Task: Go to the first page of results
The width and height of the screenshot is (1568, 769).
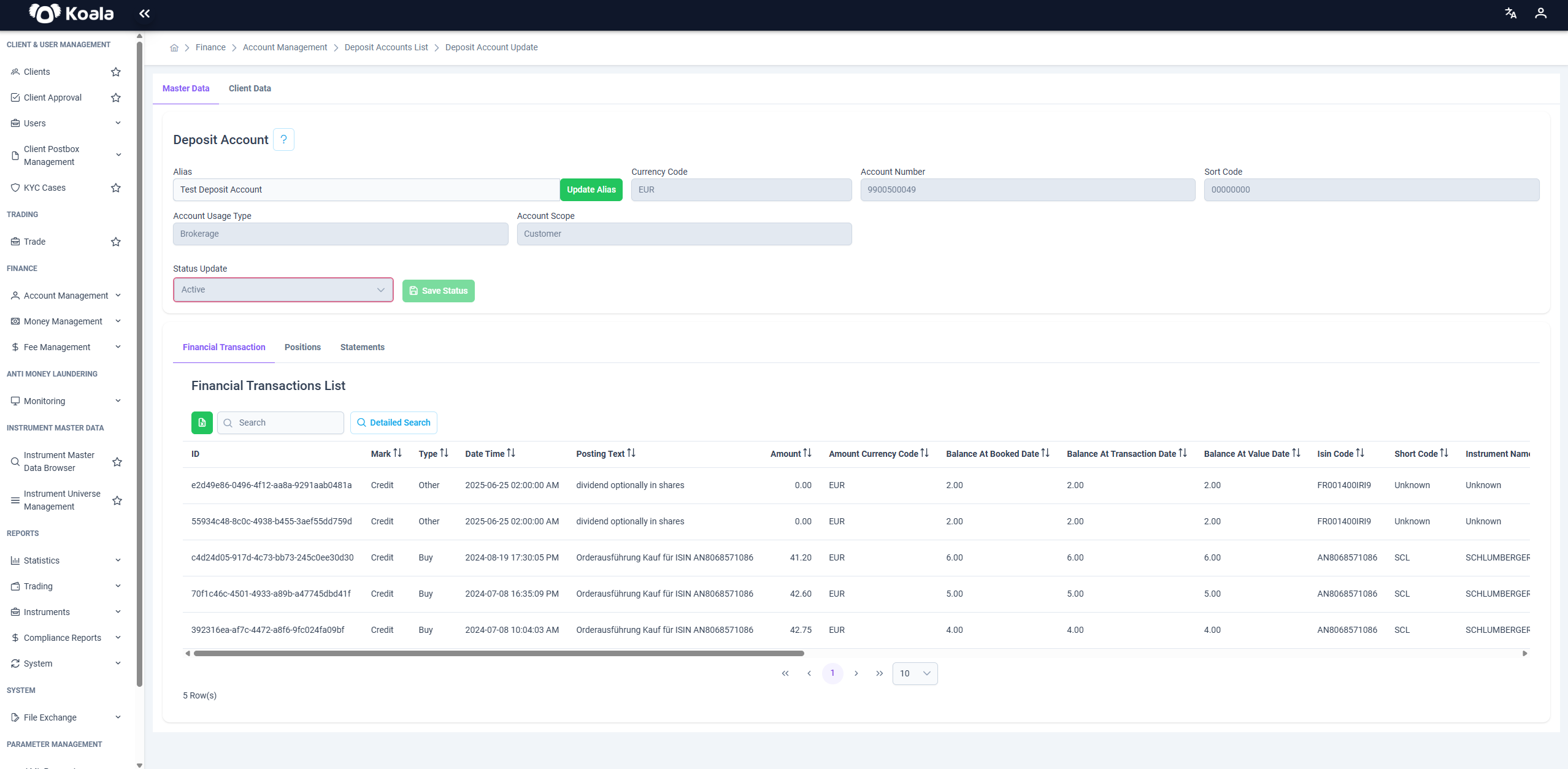Action: [785, 673]
